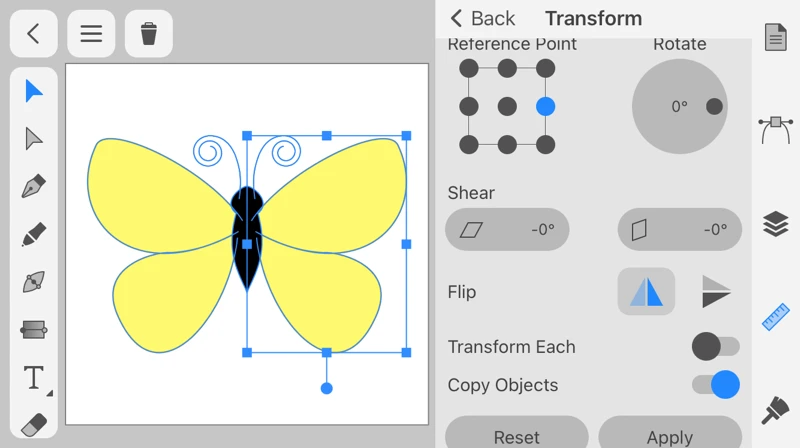Select the Text tool

(34, 378)
